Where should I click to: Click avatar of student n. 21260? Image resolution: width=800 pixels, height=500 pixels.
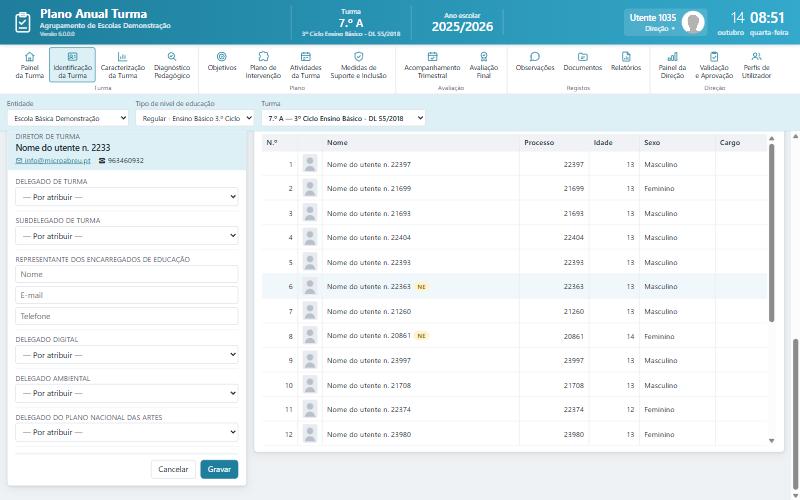(x=310, y=311)
